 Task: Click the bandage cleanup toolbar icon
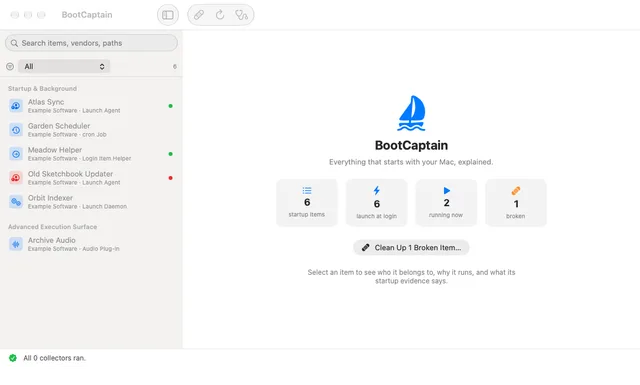click(199, 15)
